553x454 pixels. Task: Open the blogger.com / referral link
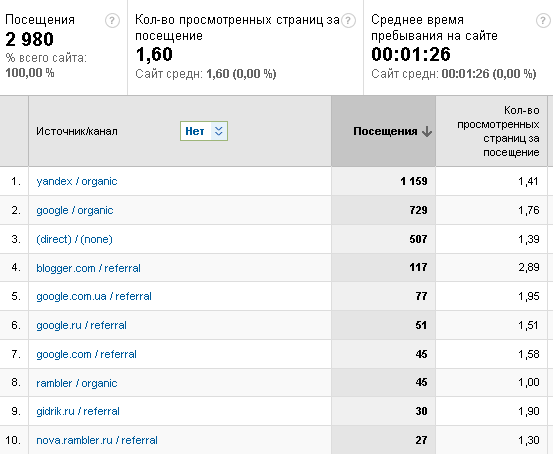click(x=88, y=268)
